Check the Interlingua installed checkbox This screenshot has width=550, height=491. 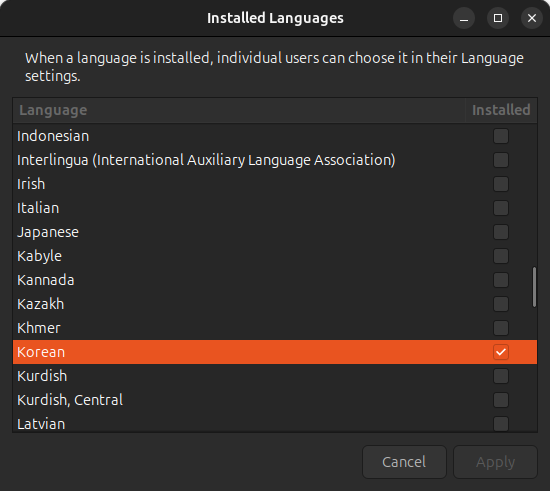501,160
